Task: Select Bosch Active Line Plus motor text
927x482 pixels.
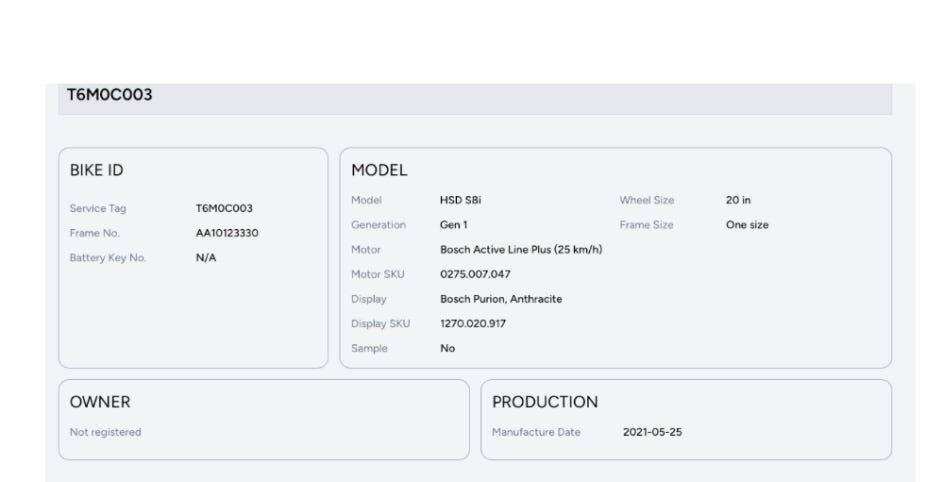Action: point(521,249)
